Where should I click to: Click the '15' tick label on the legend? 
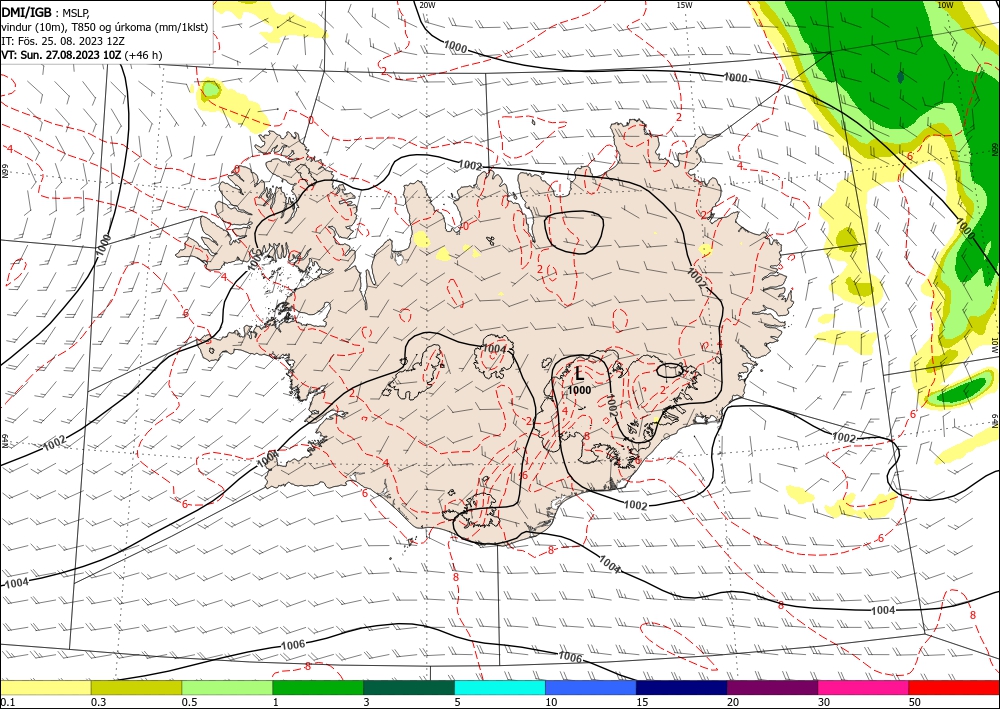642,702
